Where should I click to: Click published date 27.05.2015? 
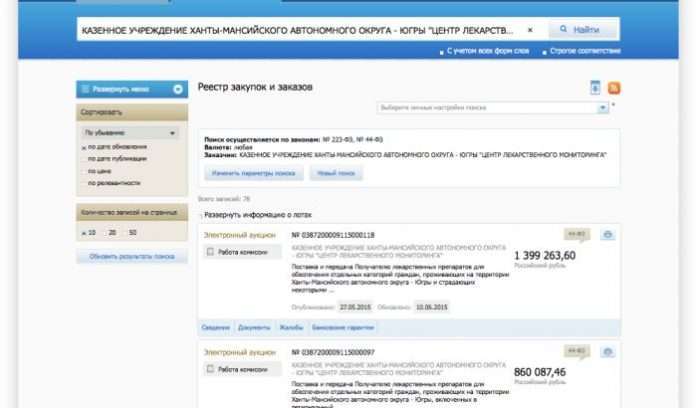(355, 307)
